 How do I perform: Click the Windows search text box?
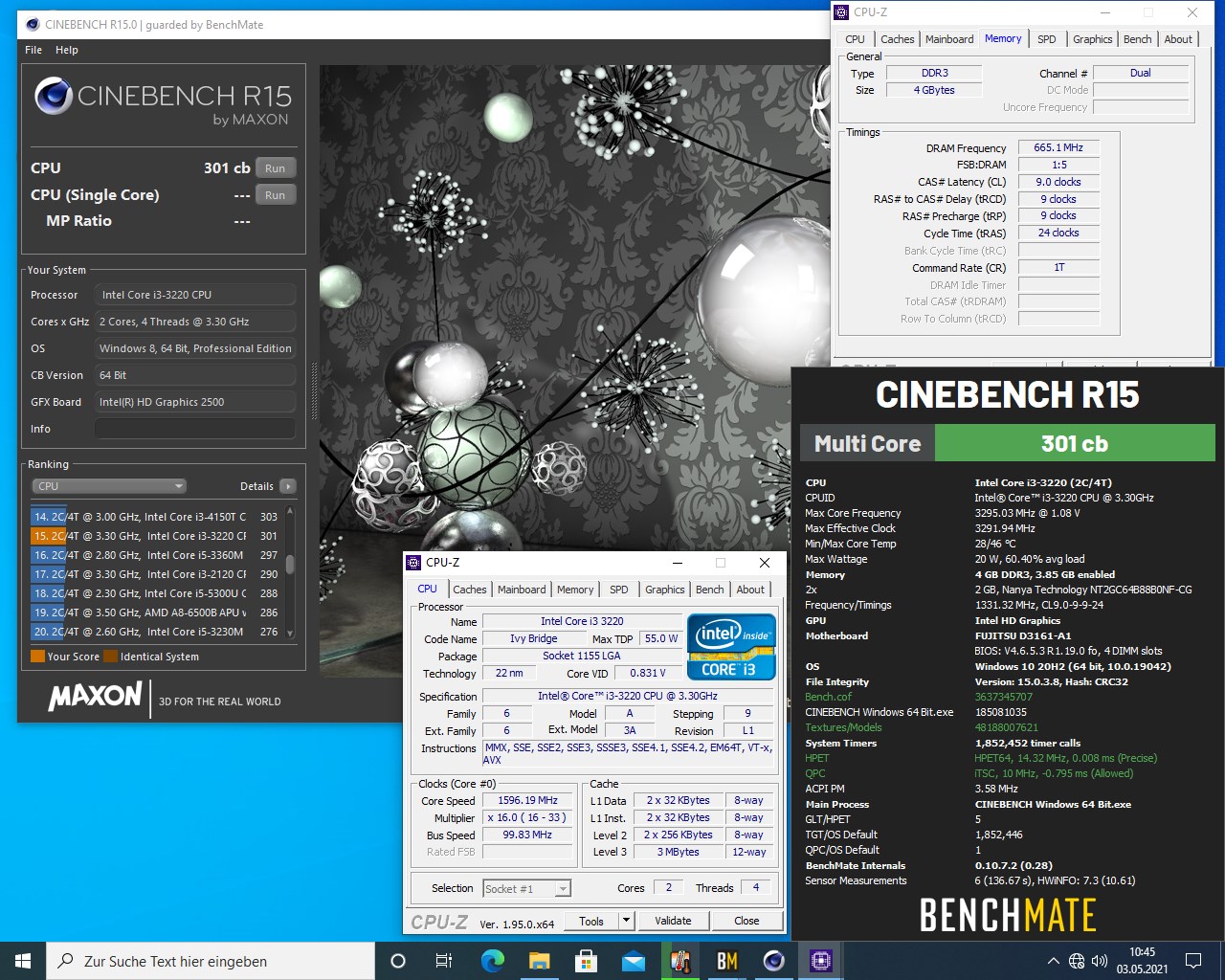point(211,961)
